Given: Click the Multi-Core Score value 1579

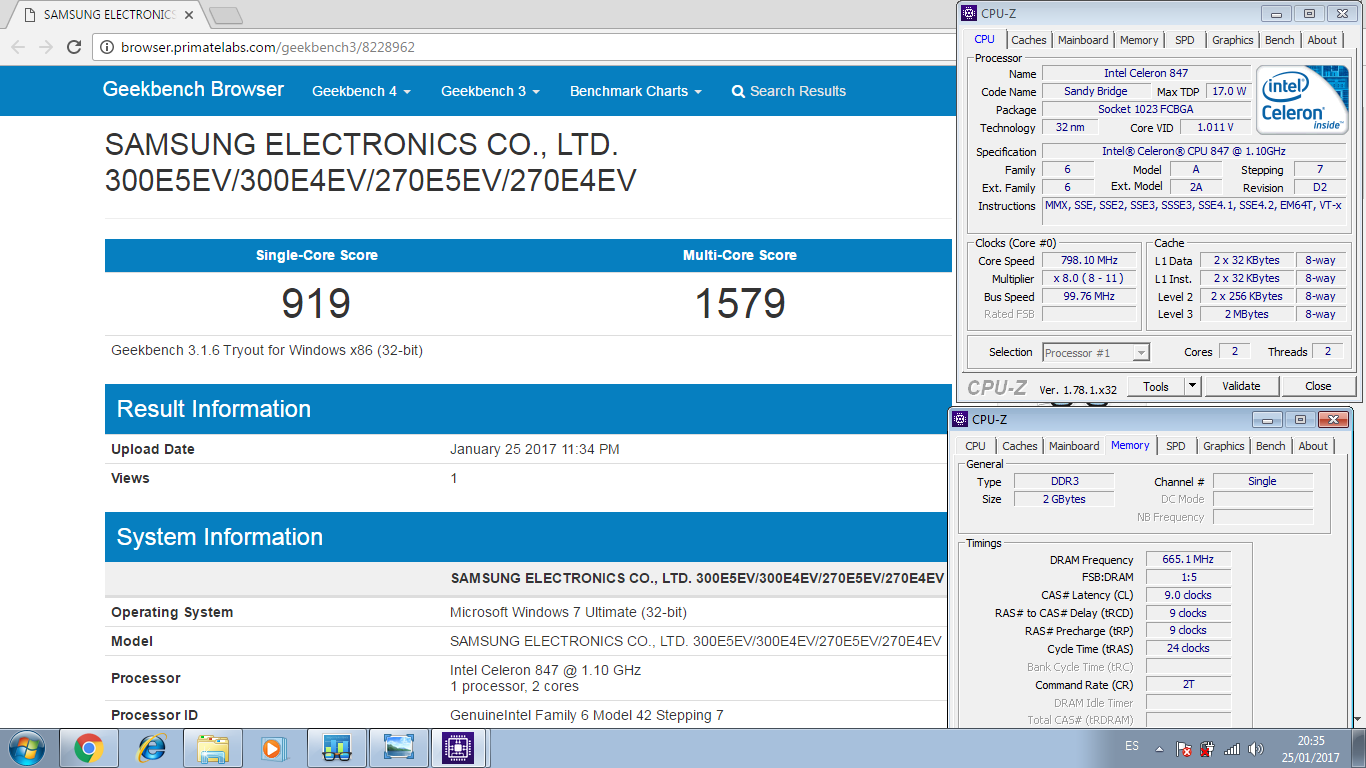Looking at the screenshot, I should click(x=740, y=303).
